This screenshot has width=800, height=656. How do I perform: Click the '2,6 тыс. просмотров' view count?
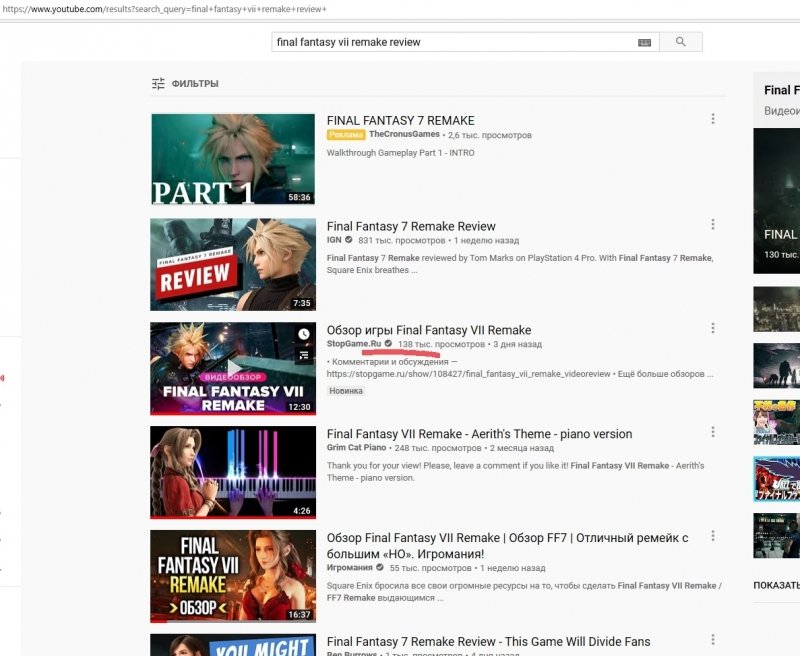pyautogui.click(x=490, y=135)
